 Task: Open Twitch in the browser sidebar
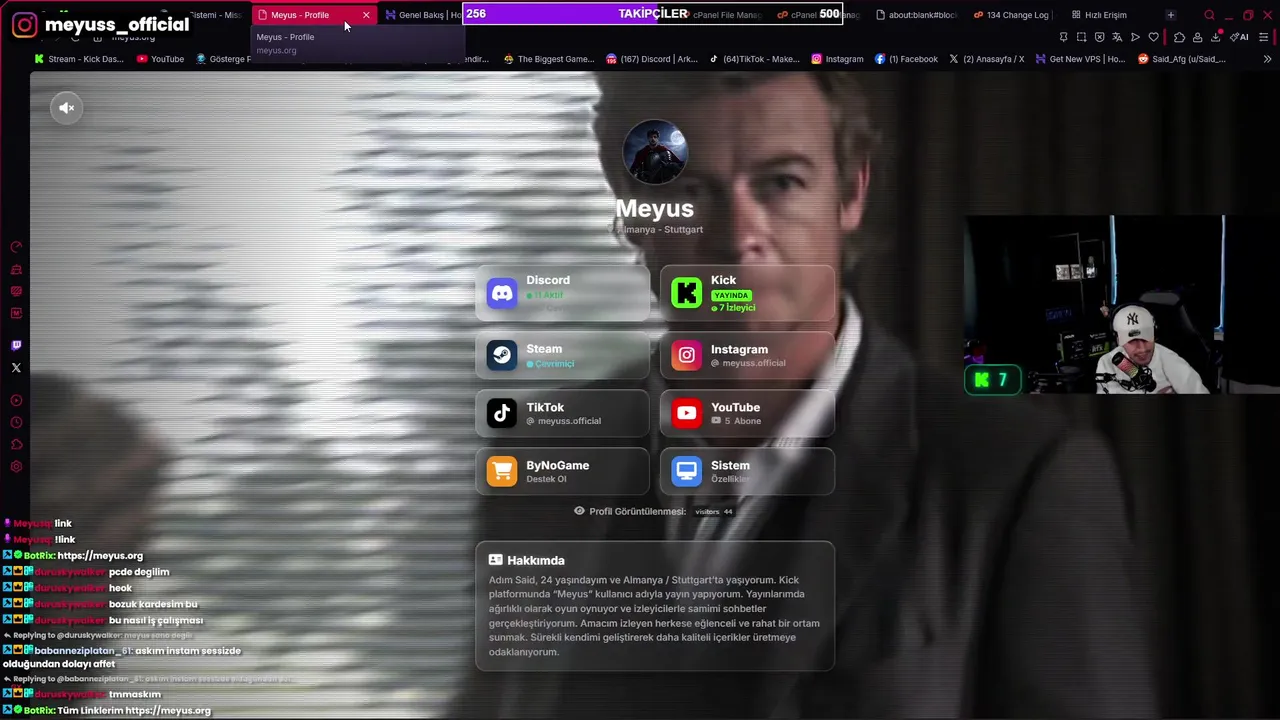coord(16,345)
